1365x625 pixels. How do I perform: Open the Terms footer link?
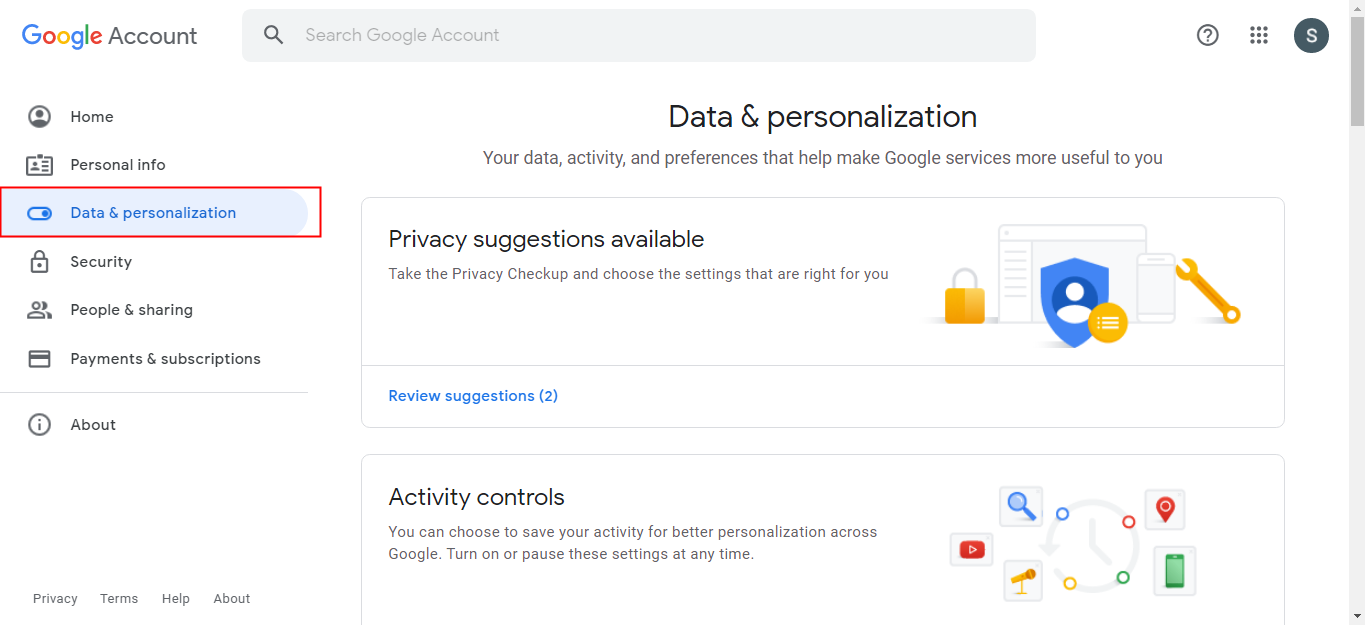[x=119, y=599]
